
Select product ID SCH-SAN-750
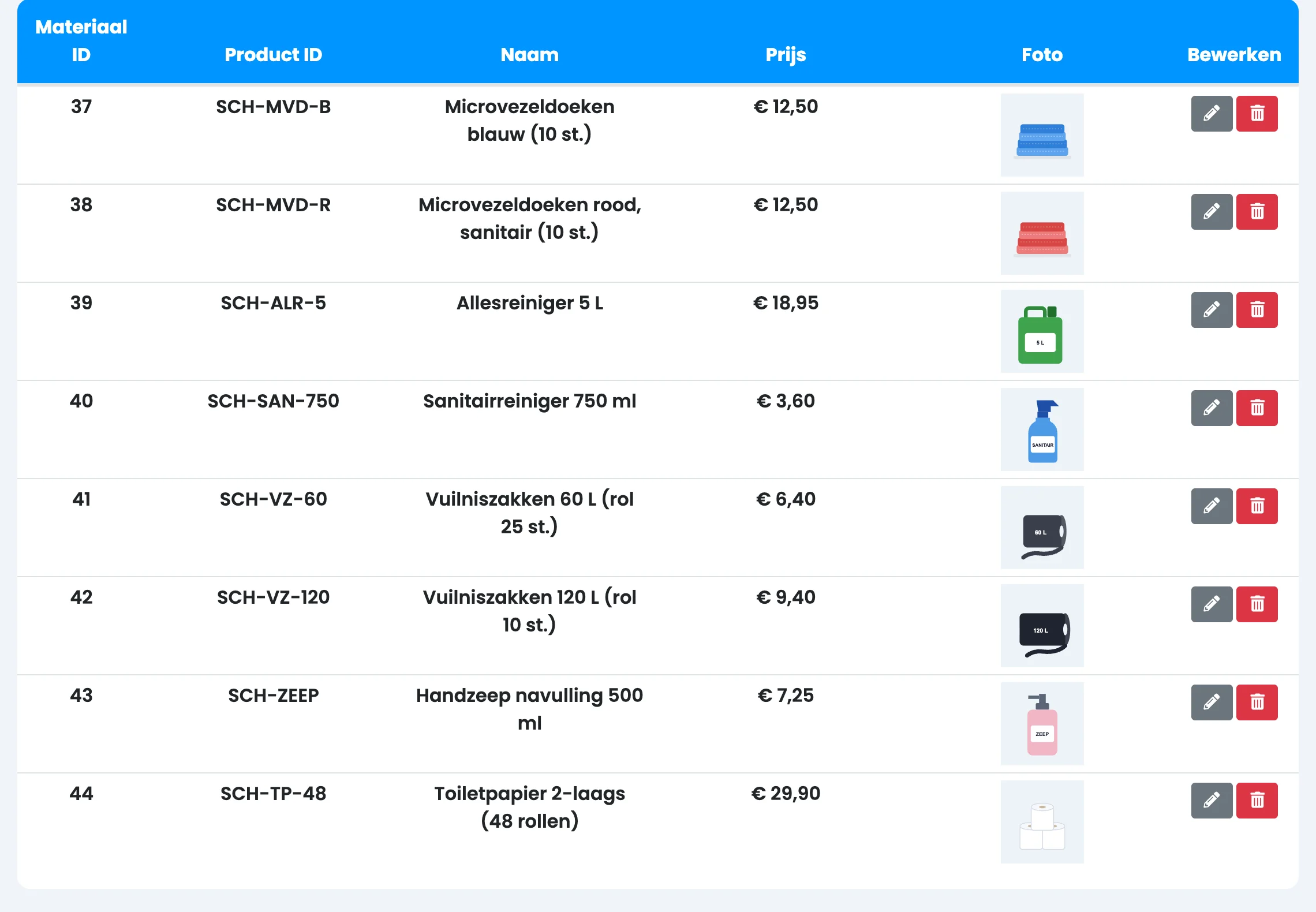[x=274, y=401]
